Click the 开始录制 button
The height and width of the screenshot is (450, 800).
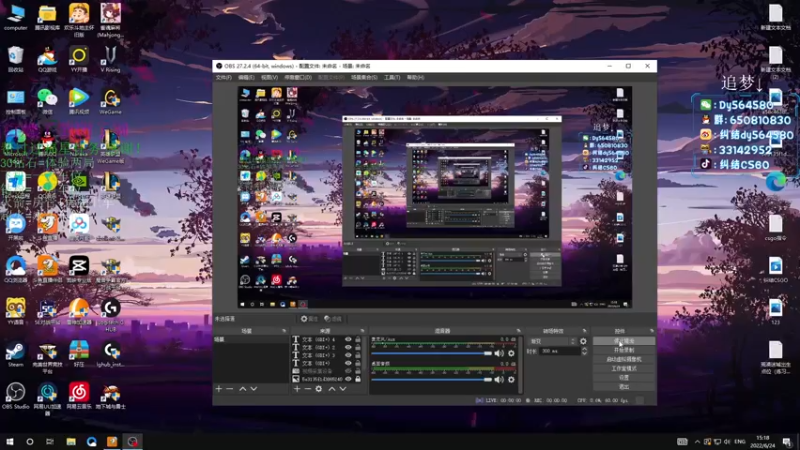[x=623, y=351]
